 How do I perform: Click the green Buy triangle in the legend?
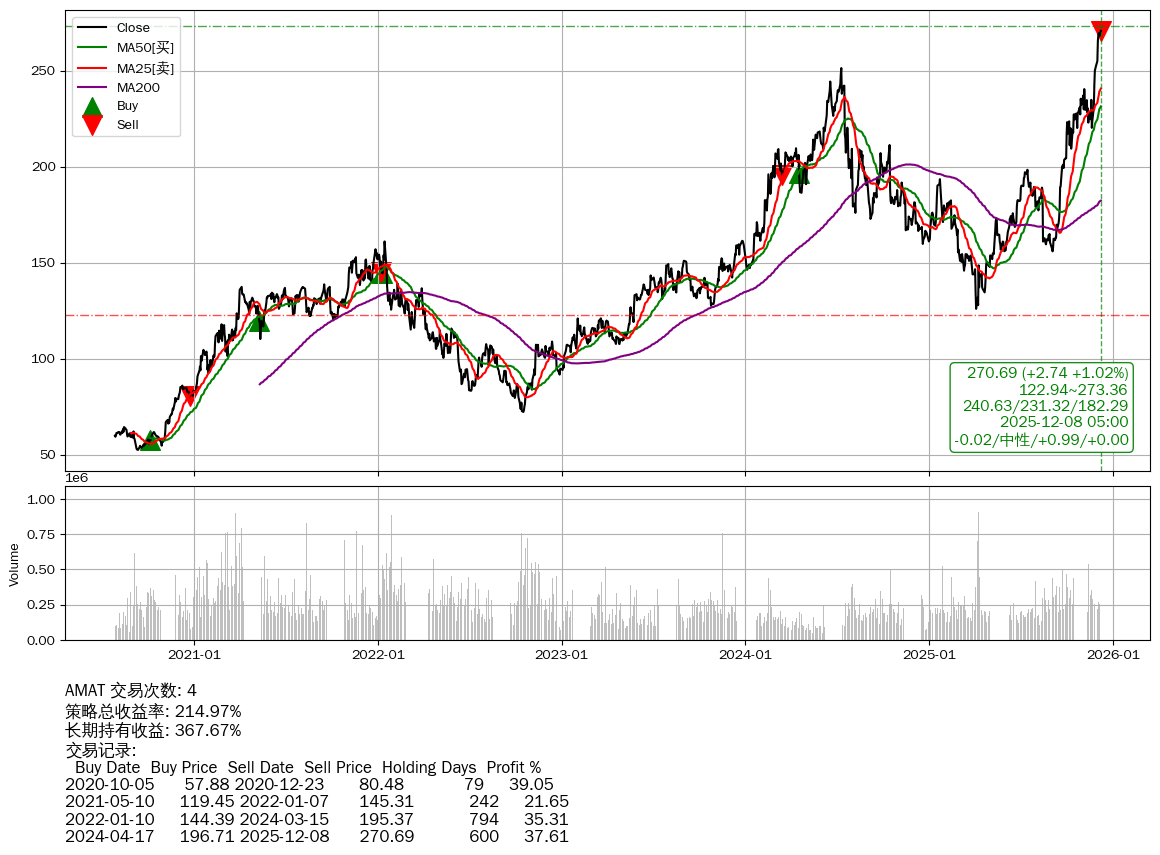92,106
